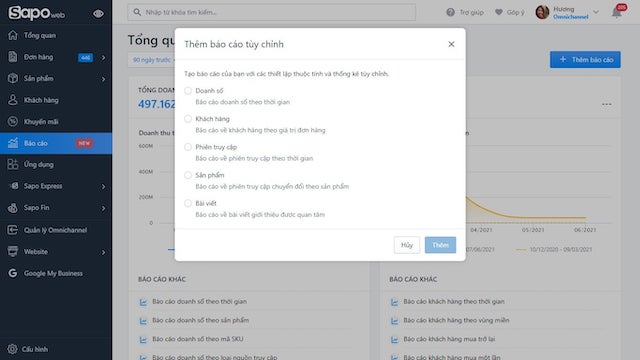The width and height of the screenshot is (640, 360).
Task: Expand the Đơn hàng submenu arrow
Action: tap(103, 58)
